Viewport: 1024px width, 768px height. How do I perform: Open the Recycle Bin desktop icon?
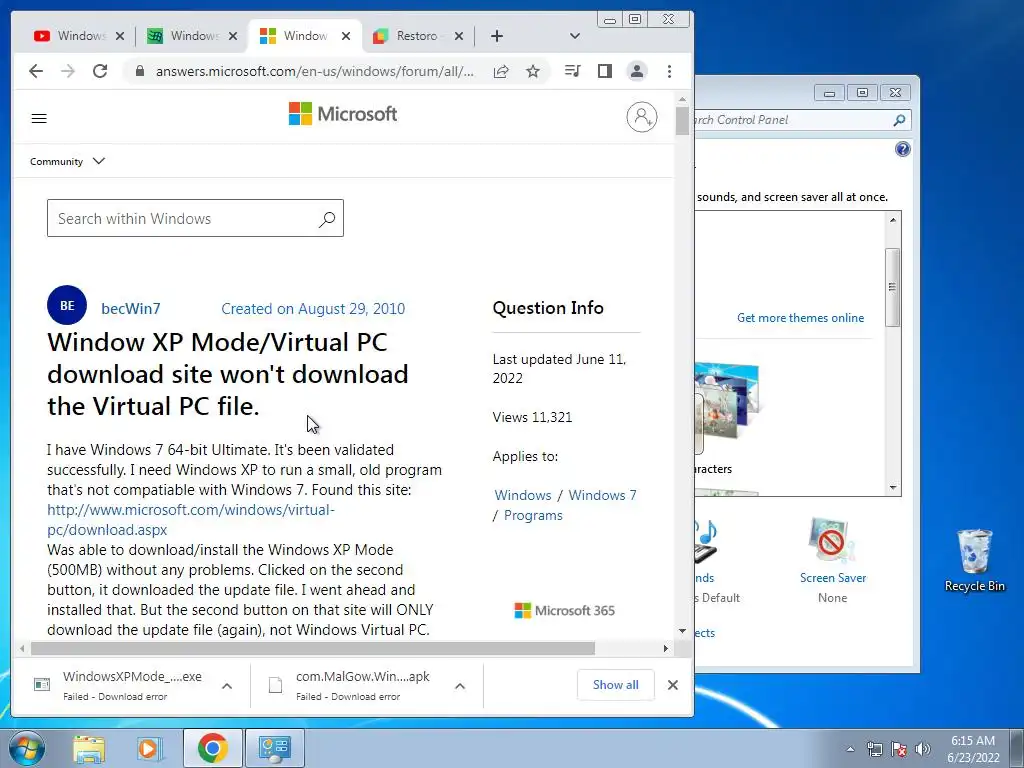point(974,560)
